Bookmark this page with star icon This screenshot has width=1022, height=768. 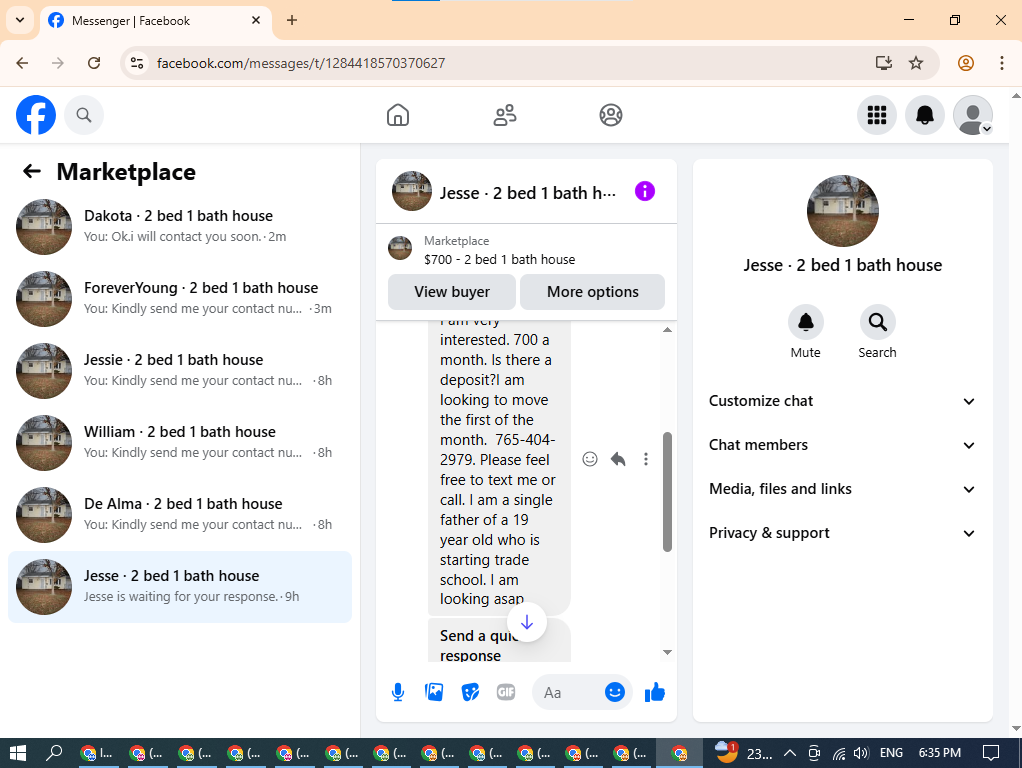coord(916,63)
